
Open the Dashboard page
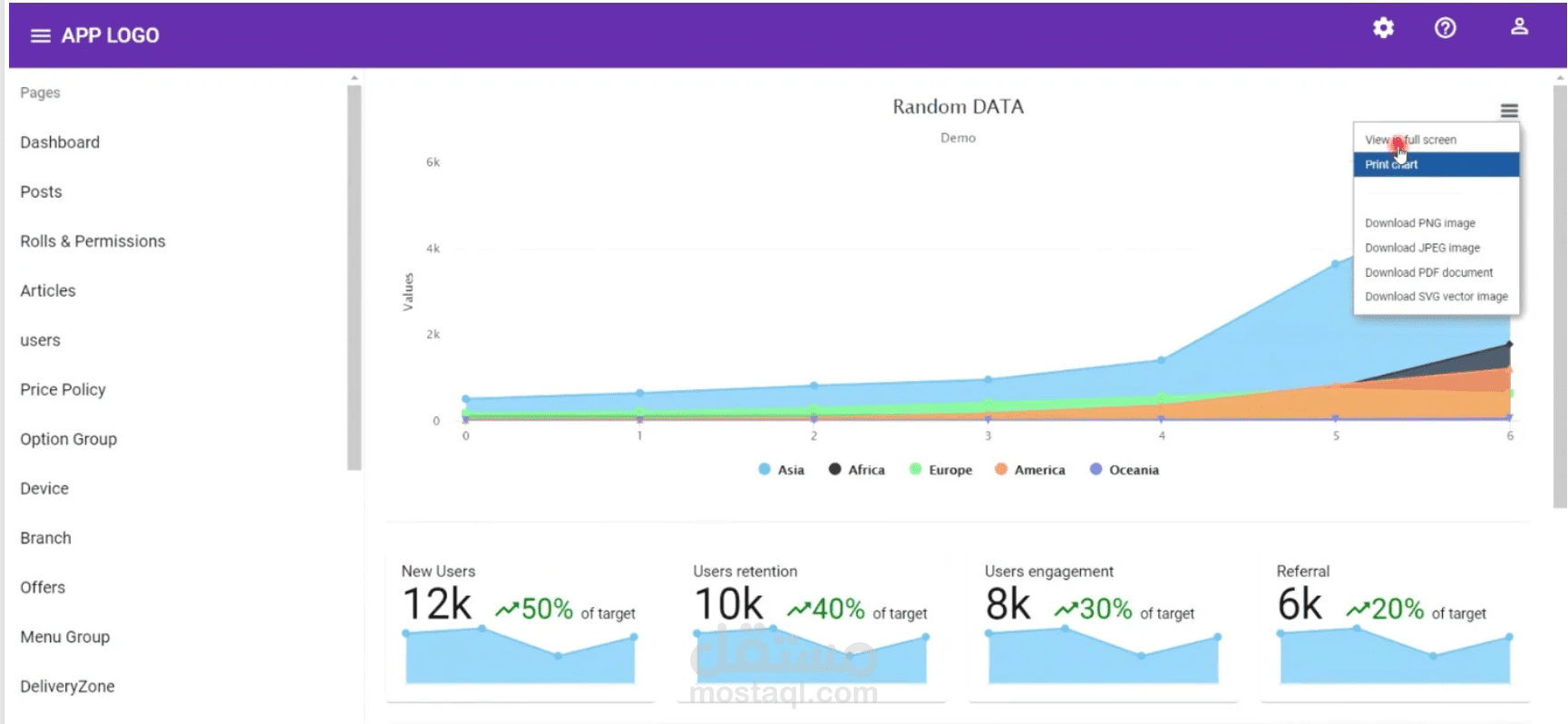click(x=60, y=142)
